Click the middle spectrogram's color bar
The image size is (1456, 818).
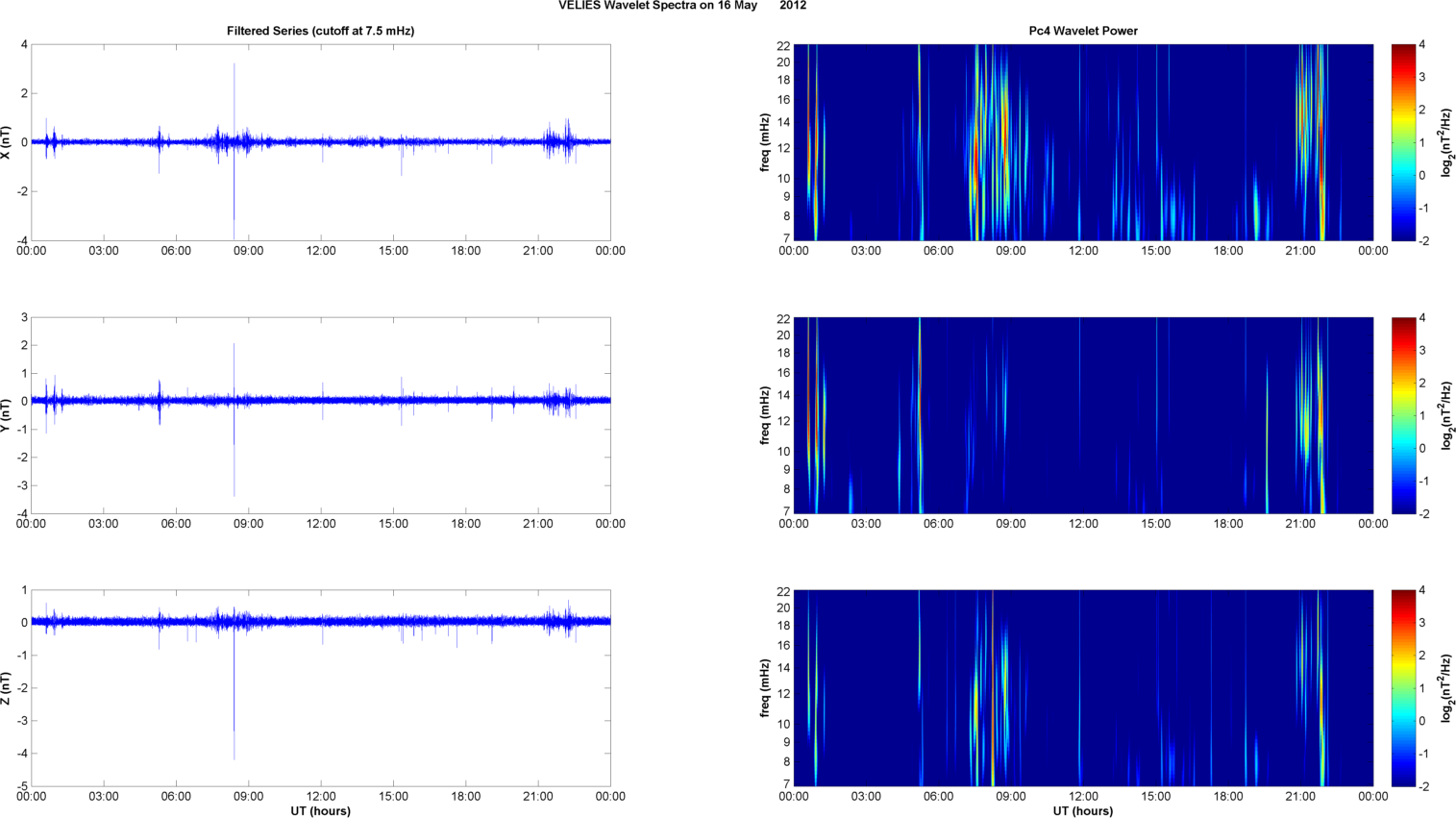pos(1403,415)
